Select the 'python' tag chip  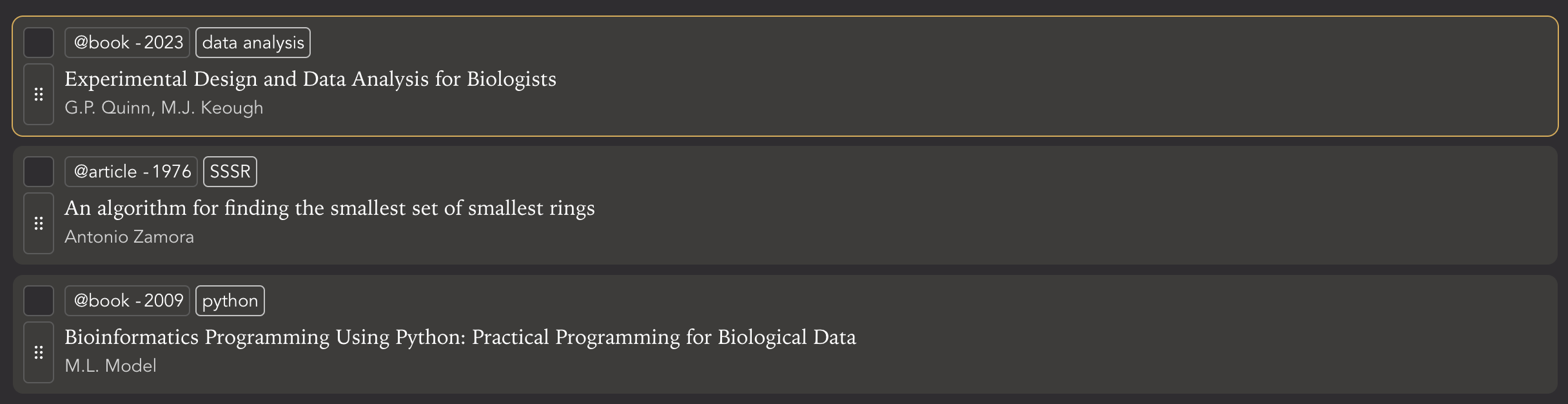(230, 300)
